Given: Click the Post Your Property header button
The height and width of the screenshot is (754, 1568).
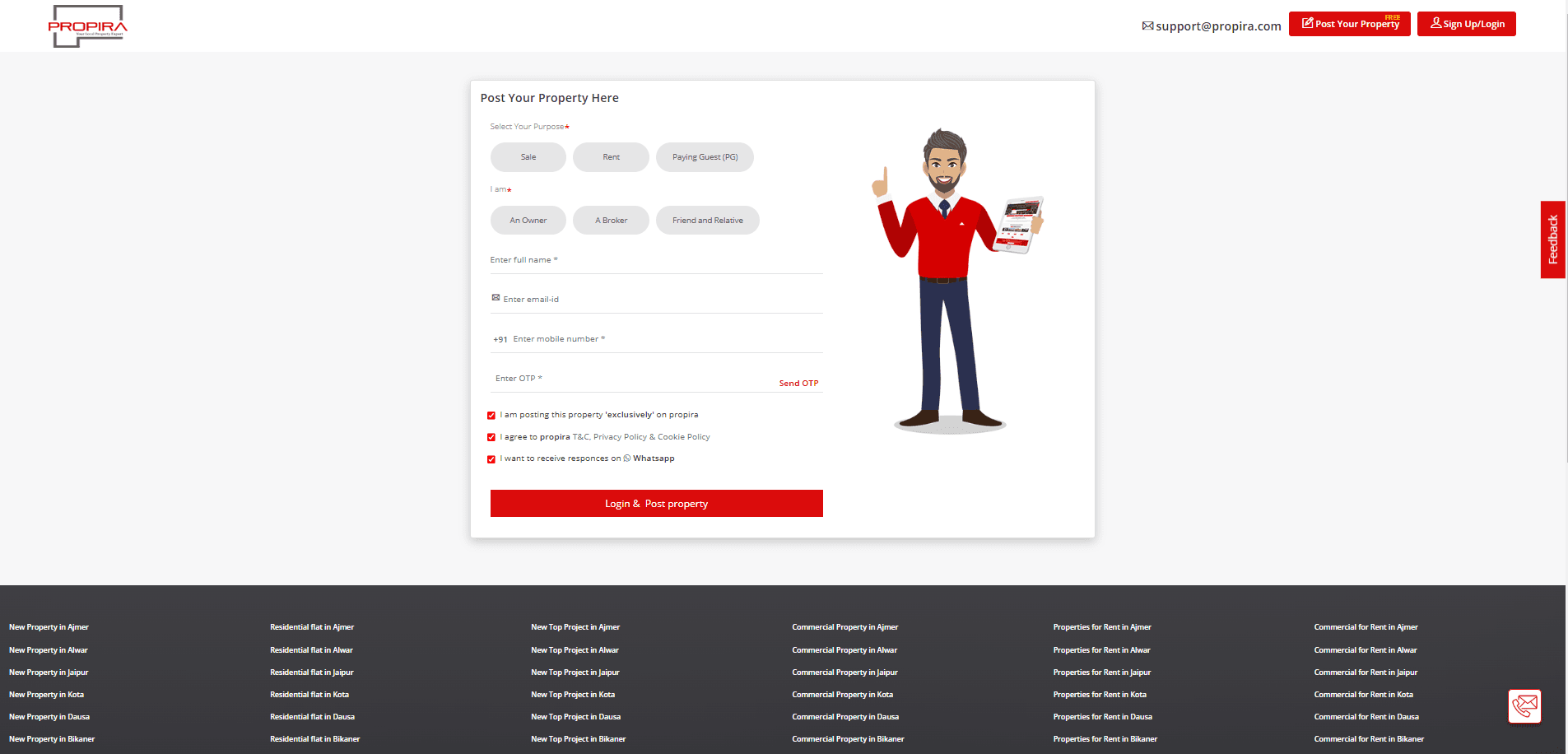Looking at the screenshot, I should click(x=1349, y=24).
